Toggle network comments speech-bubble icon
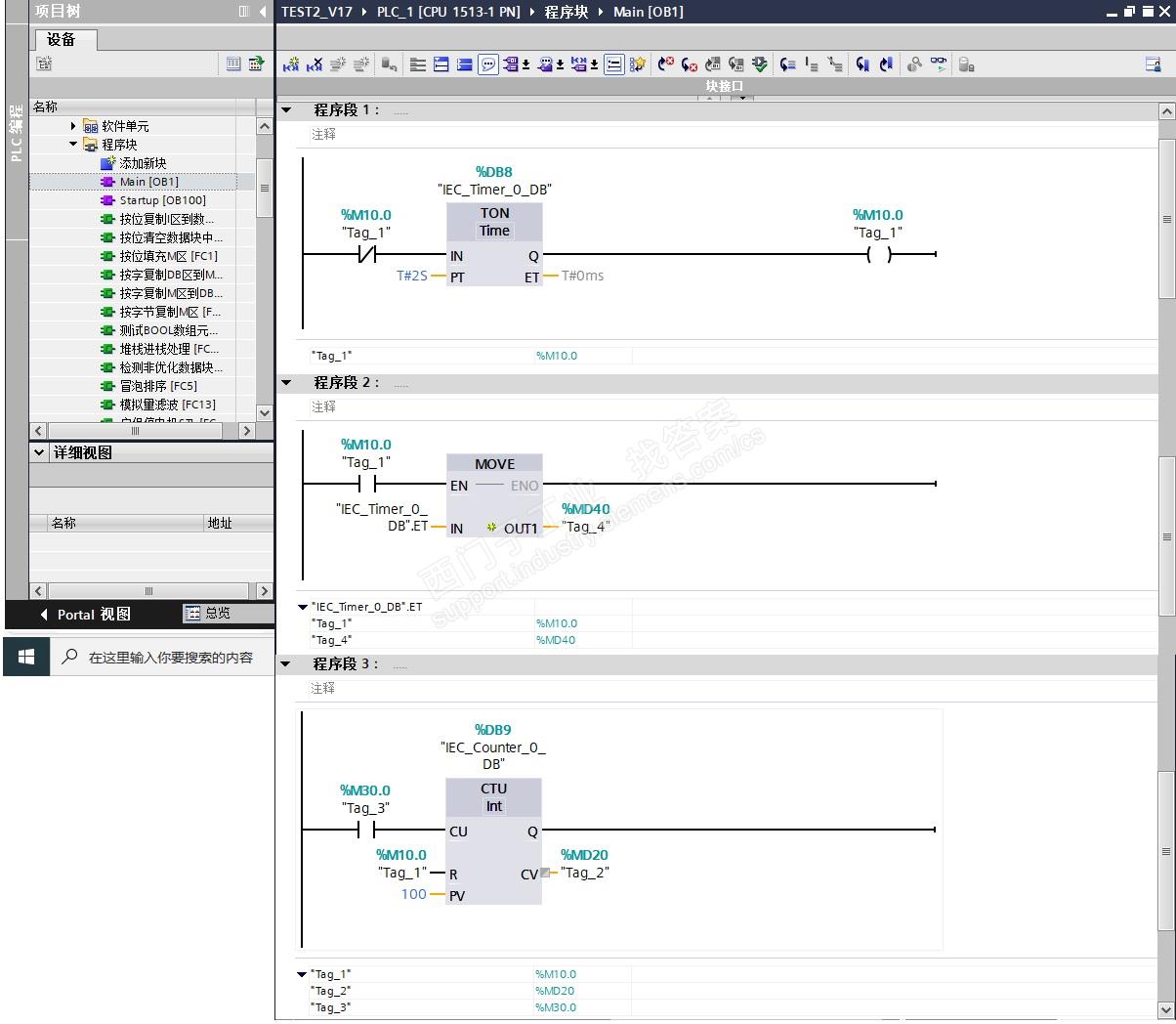This screenshot has height=1024, width=1176. pyautogui.click(x=488, y=64)
